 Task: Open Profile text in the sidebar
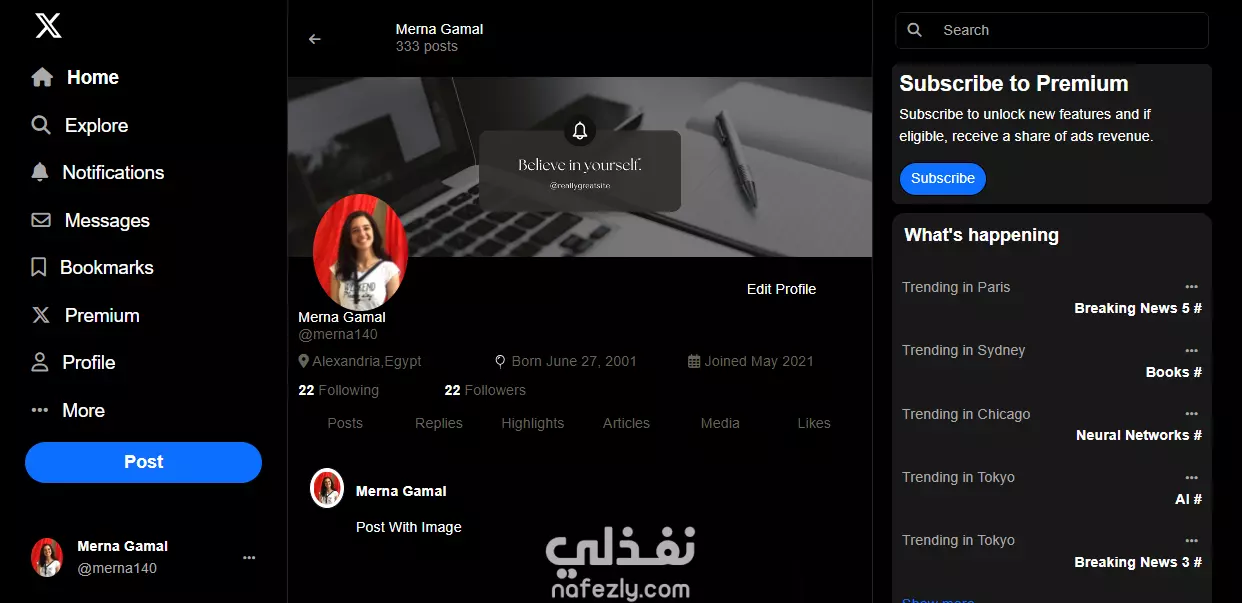coord(89,362)
